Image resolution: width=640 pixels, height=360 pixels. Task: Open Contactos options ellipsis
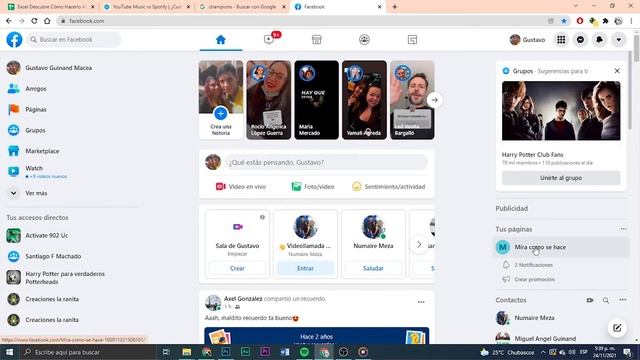click(x=622, y=300)
